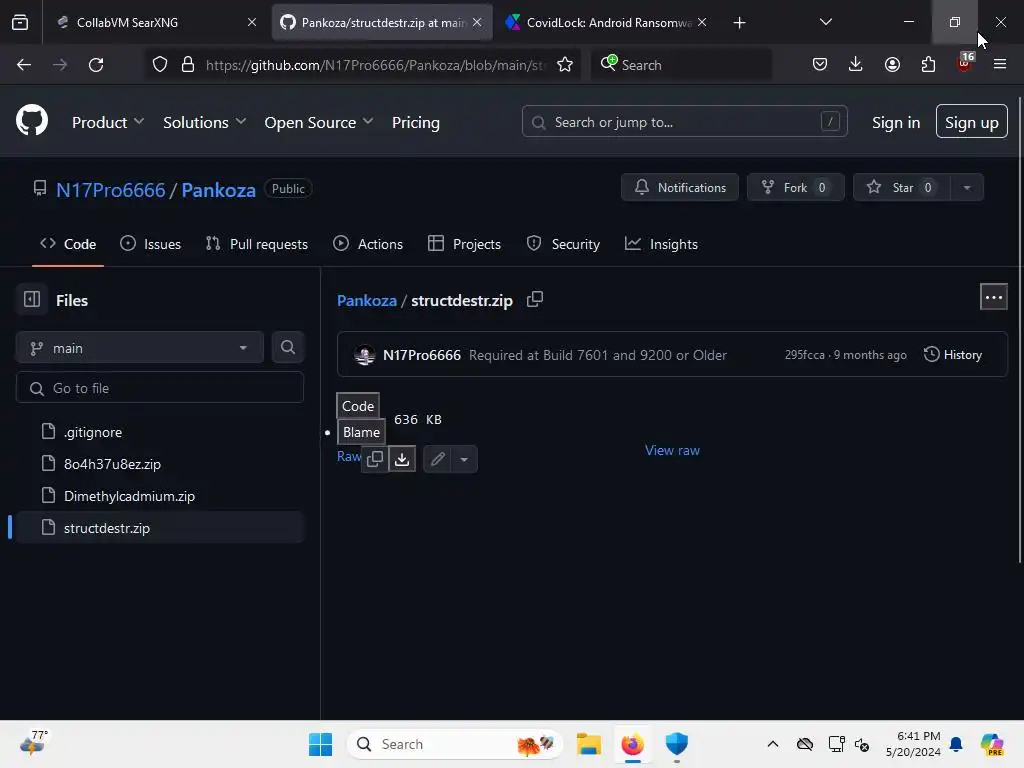
Task: Open Copilot preview in taskbar
Action: click(x=991, y=744)
